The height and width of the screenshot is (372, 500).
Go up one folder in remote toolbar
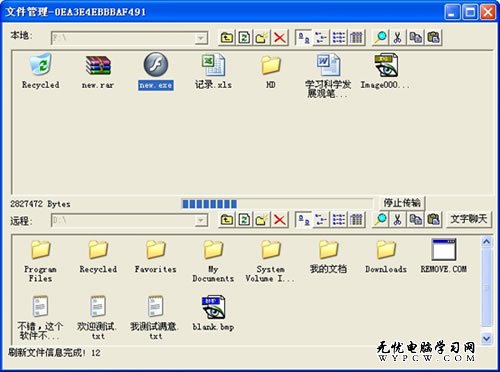[227, 220]
